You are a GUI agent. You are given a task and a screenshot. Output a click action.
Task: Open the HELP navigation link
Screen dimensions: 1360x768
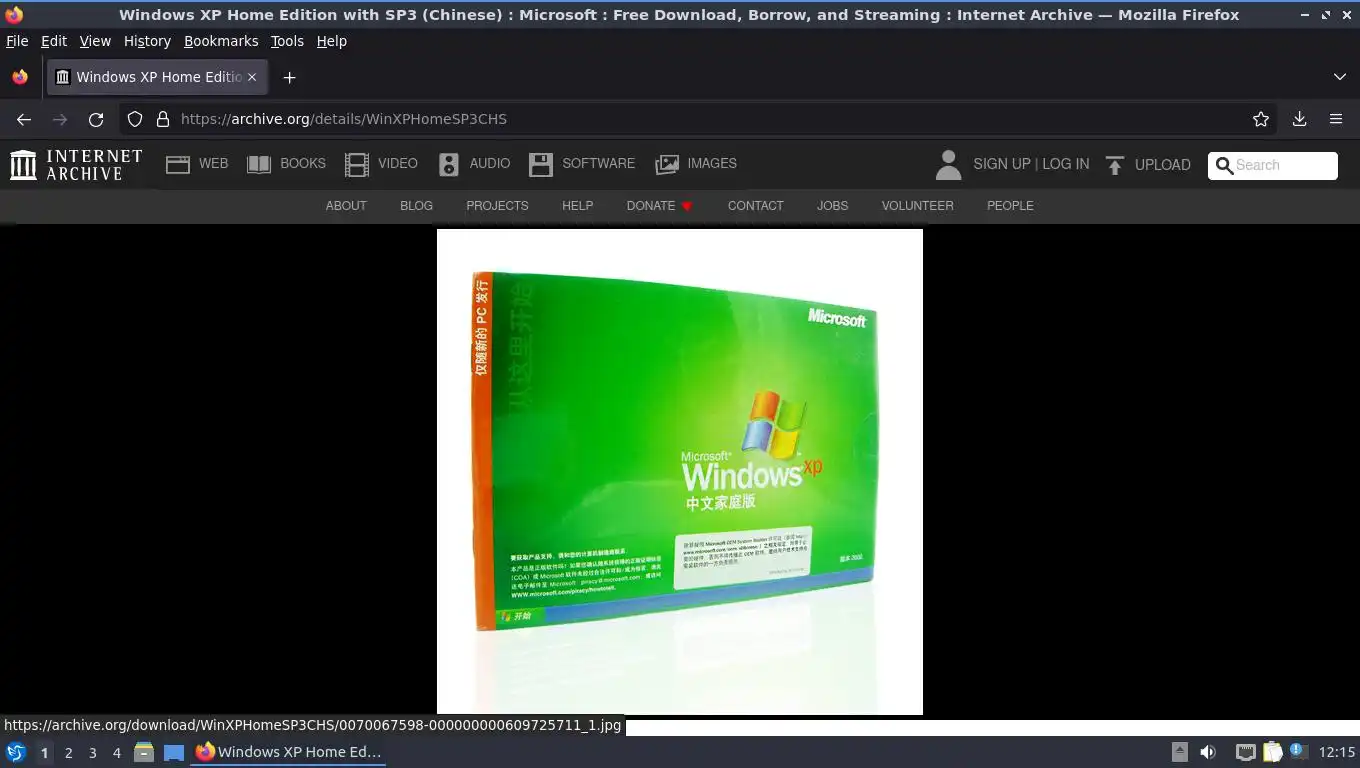pyautogui.click(x=577, y=206)
